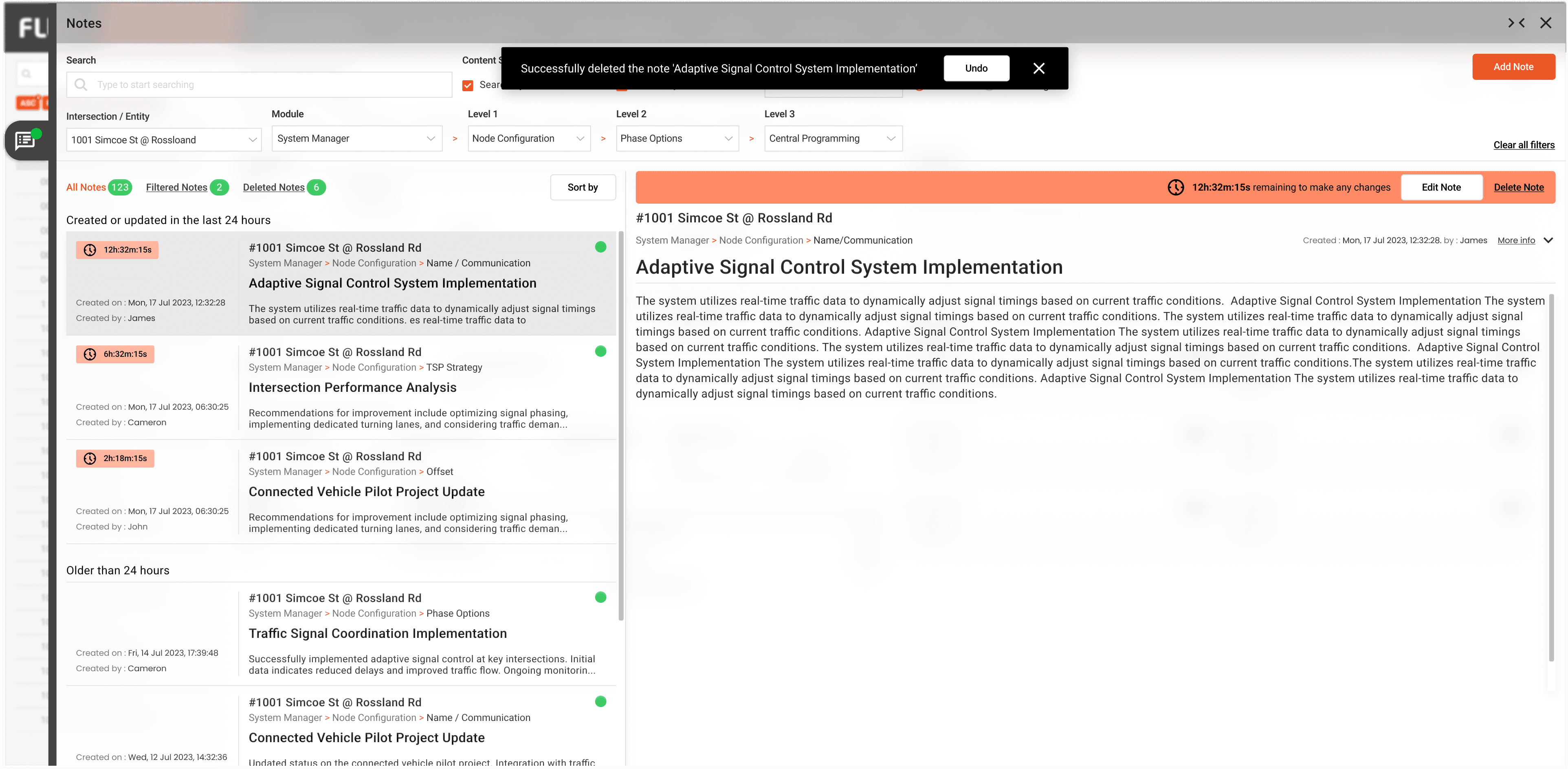This screenshot has width=1568, height=769.
Task: Click the collapse panel arrows icon
Action: coord(1516,23)
